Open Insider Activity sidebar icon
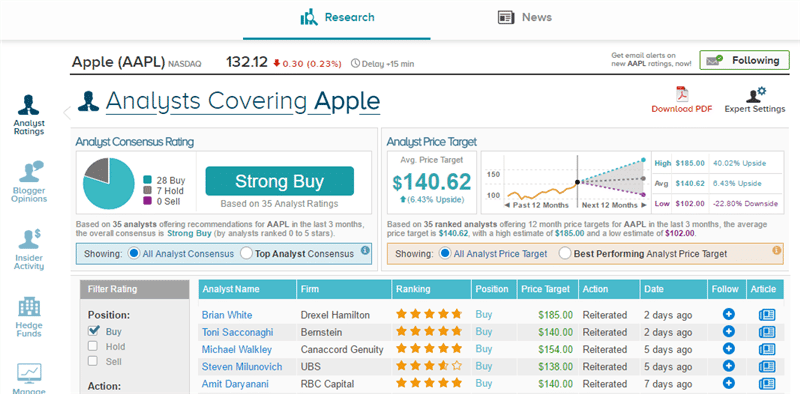The width and height of the screenshot is (800, 394). click(x=29, y=249)
